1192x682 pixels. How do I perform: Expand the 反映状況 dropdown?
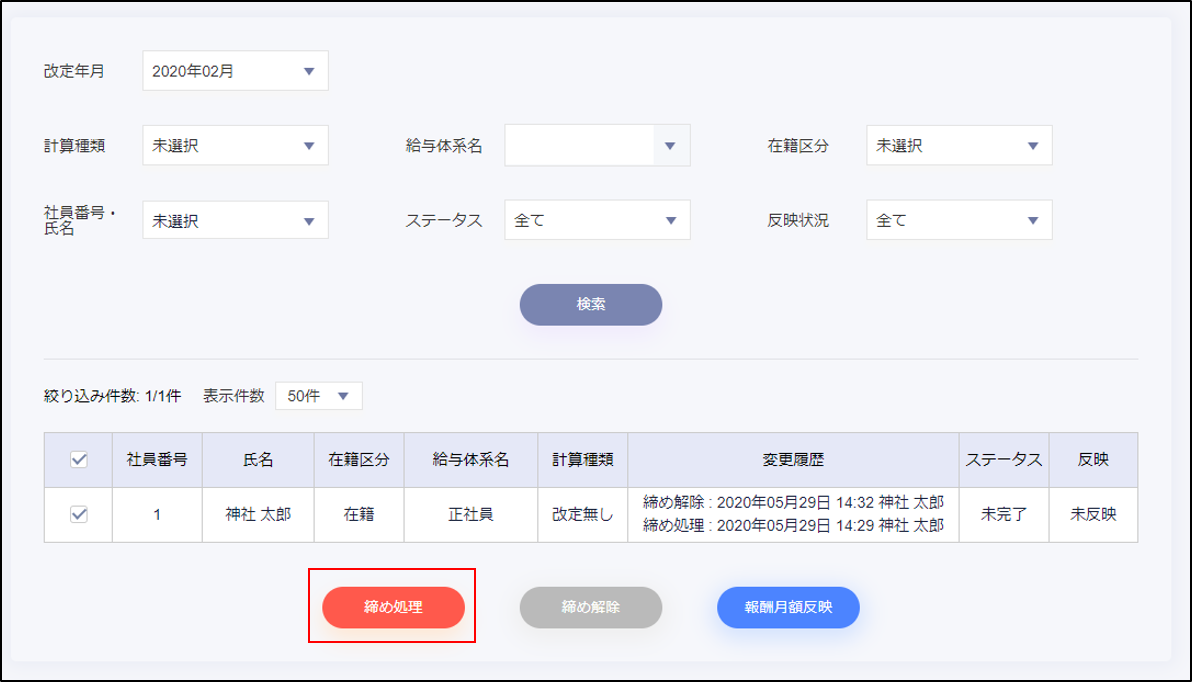click(x=958, y=221)
